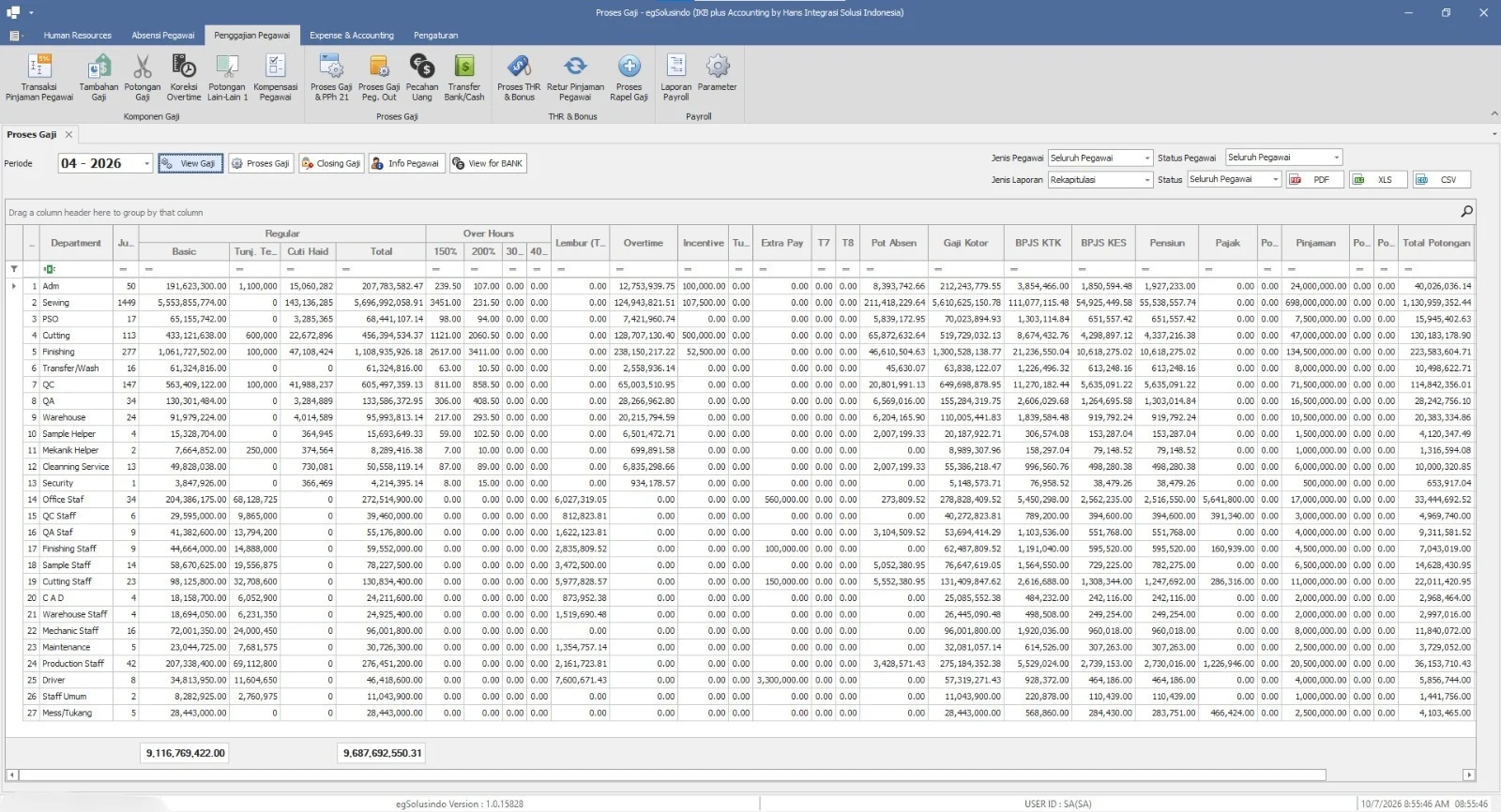Expand the Periode 04 - 2026 dropdown

click(x=146, y=164)
